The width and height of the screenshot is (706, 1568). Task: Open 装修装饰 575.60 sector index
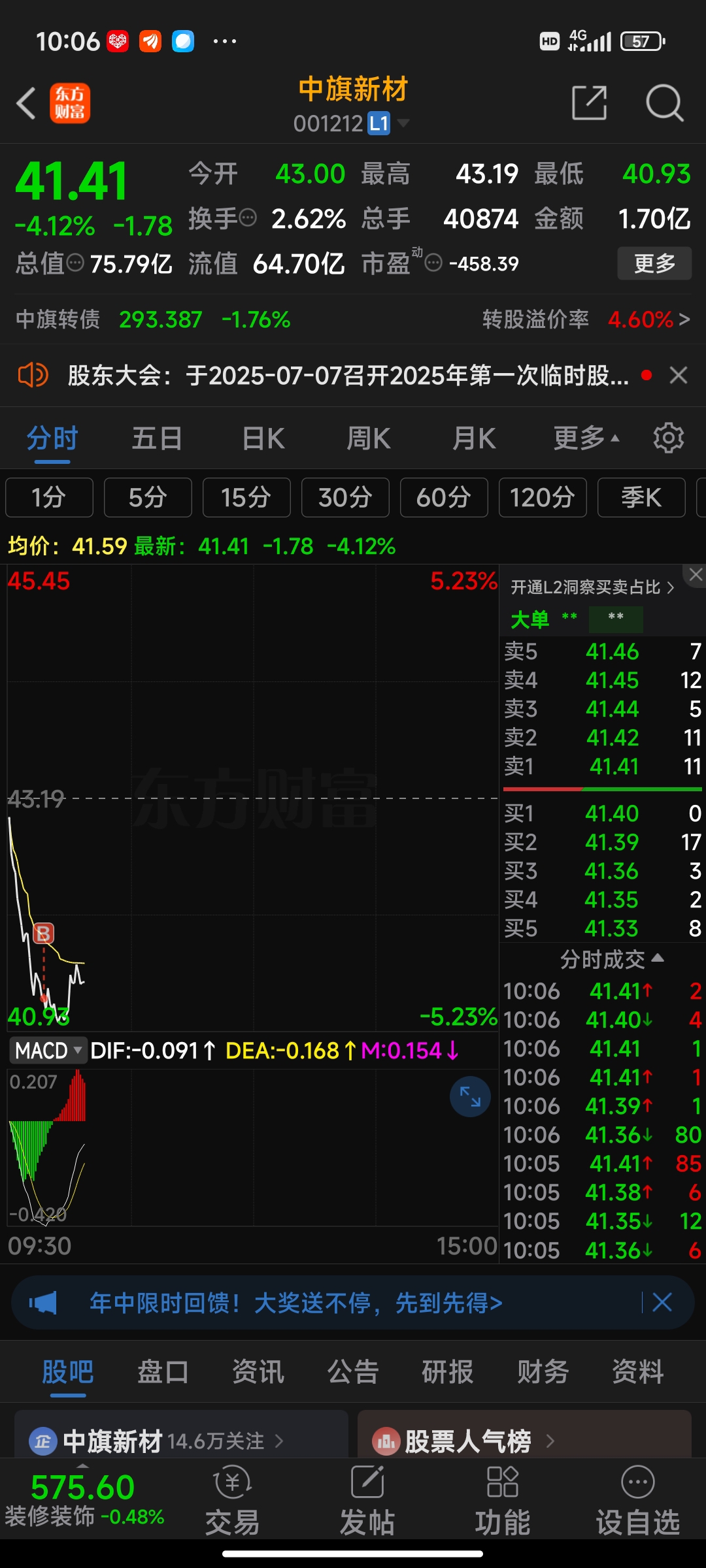pos(84,1500)
